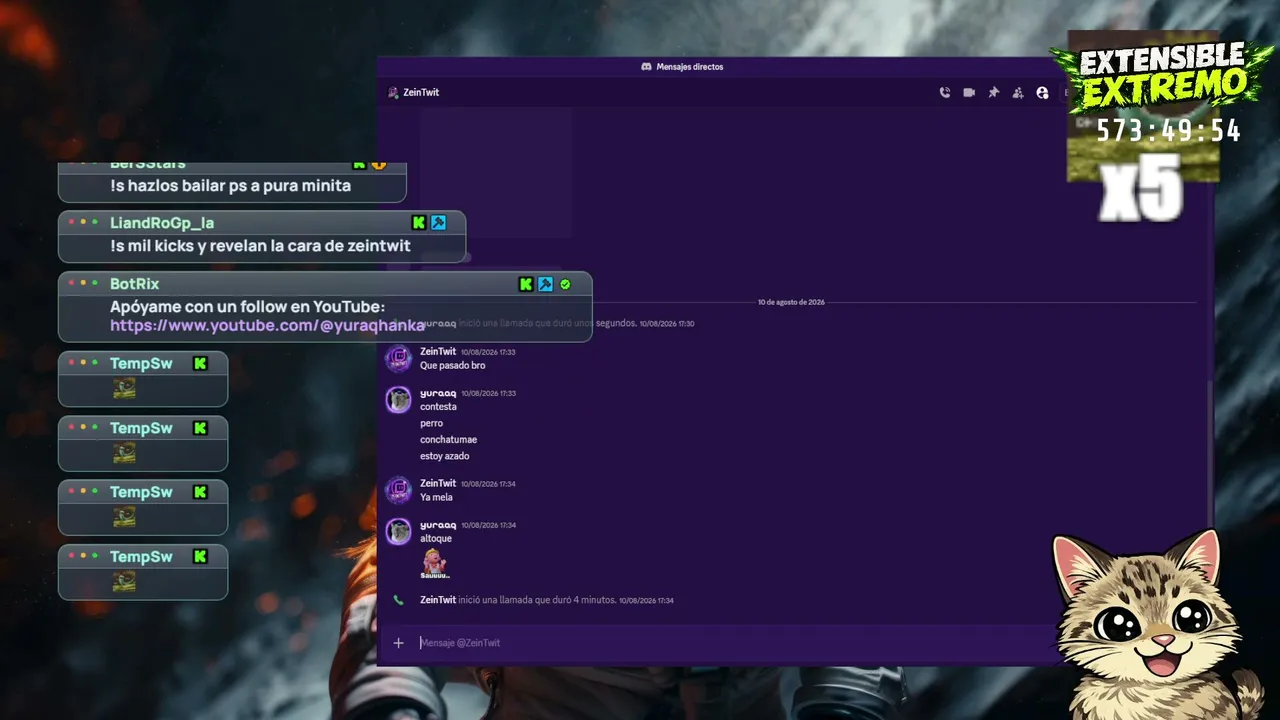Click the ZeinTwit avatar in the chat header
This screenshot has height=720, width=1280.
pyautogui.click(x=393, y=92)
